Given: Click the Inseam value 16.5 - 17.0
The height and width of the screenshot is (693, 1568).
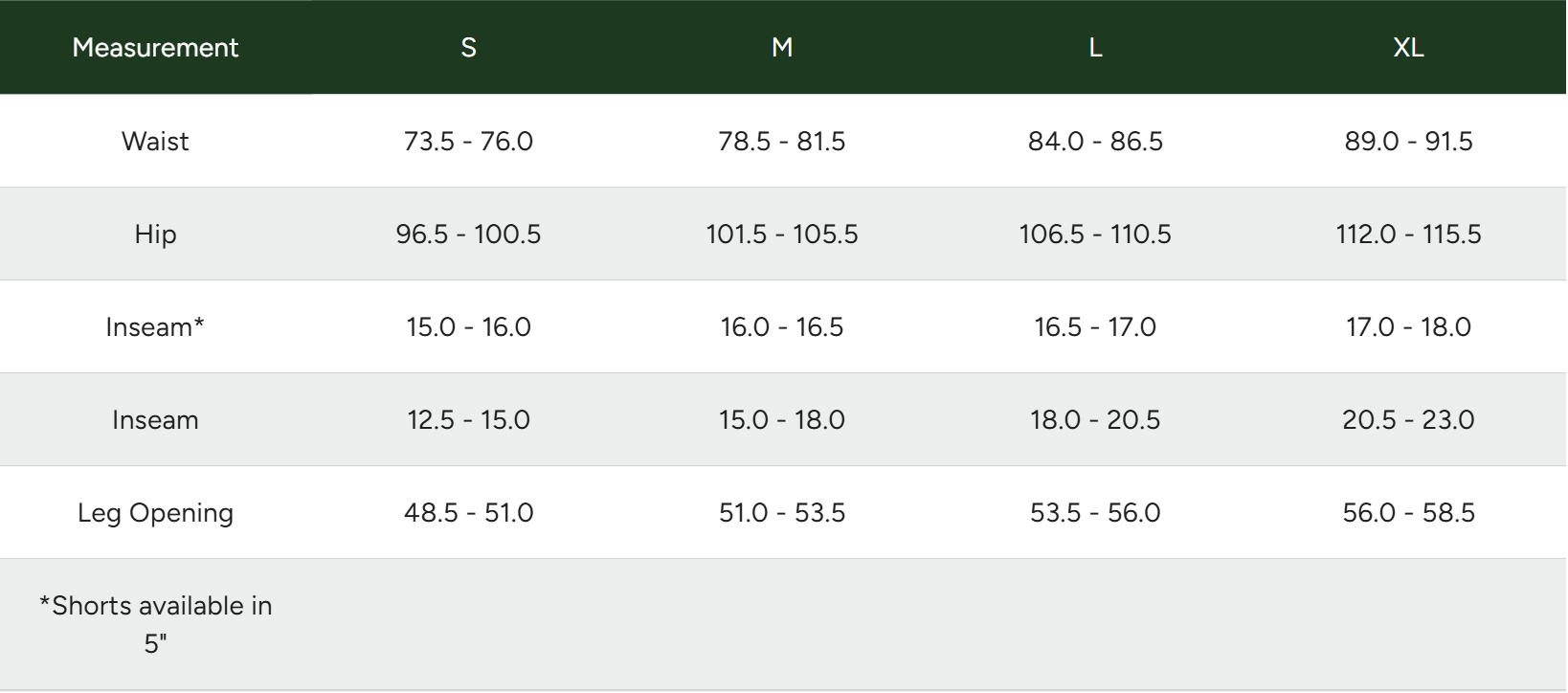Looking at the screenshot, I should (x=1095, y=327).
